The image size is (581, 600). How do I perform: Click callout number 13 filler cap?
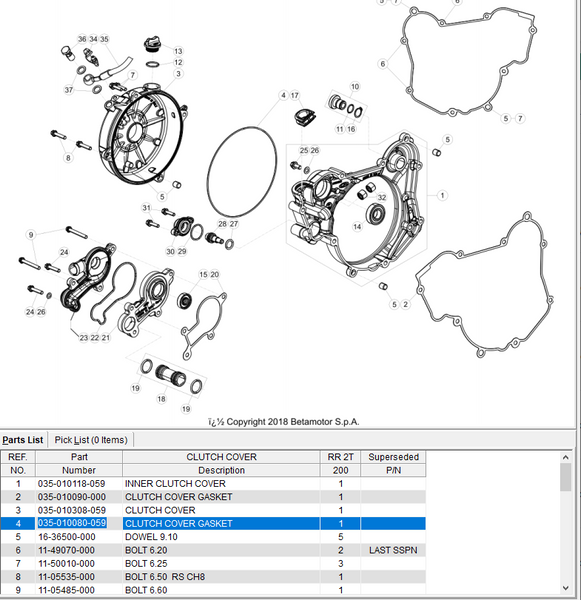pyautogui.click(x=178, y=51)
